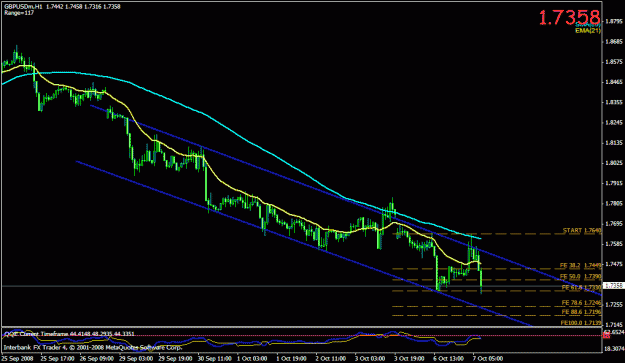Click the 7 Oct 05:00 time axis label
Viewport: 625px width, 363px height.
pos(488,358)
